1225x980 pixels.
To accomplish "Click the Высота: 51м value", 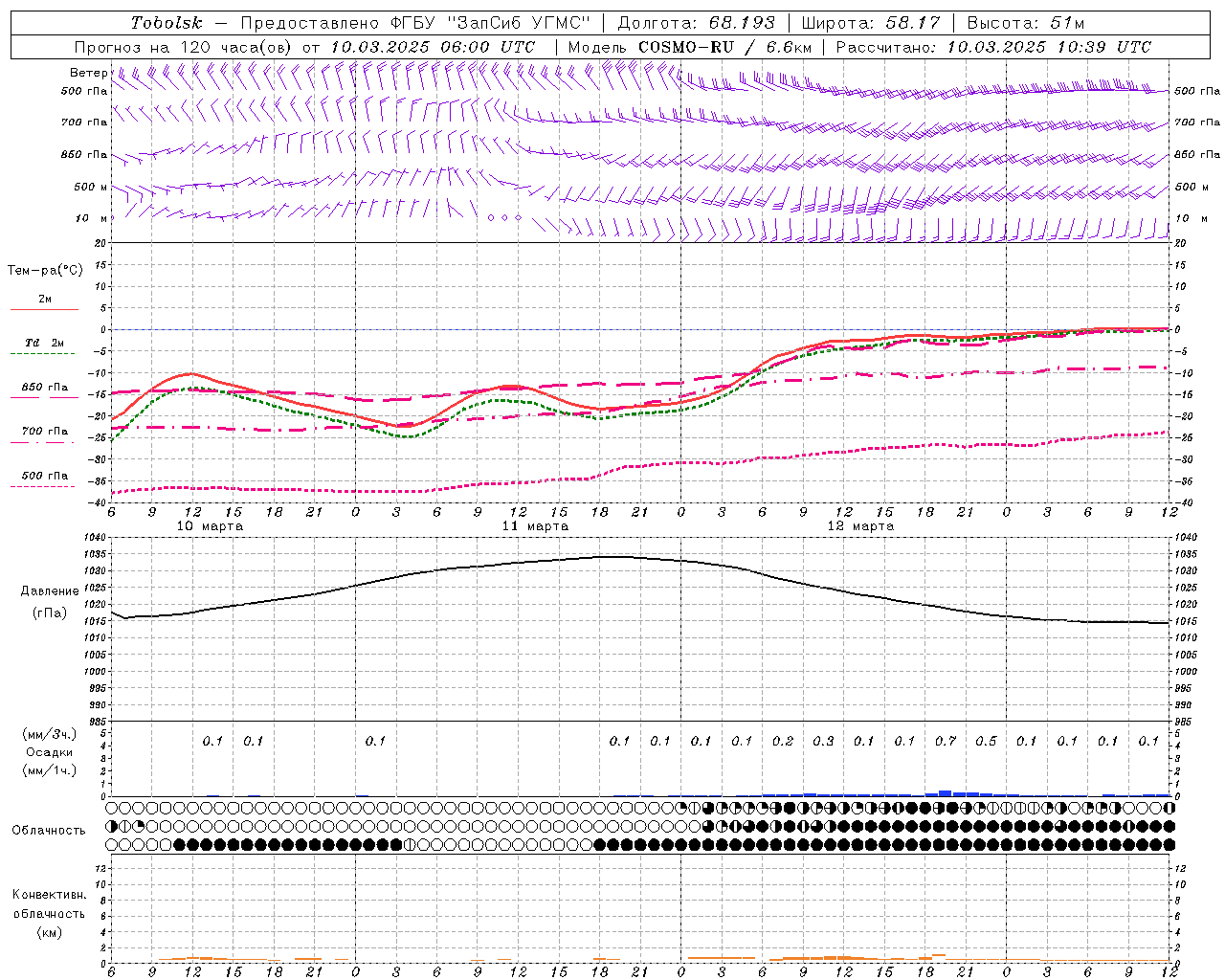I will pos(1026,23).
